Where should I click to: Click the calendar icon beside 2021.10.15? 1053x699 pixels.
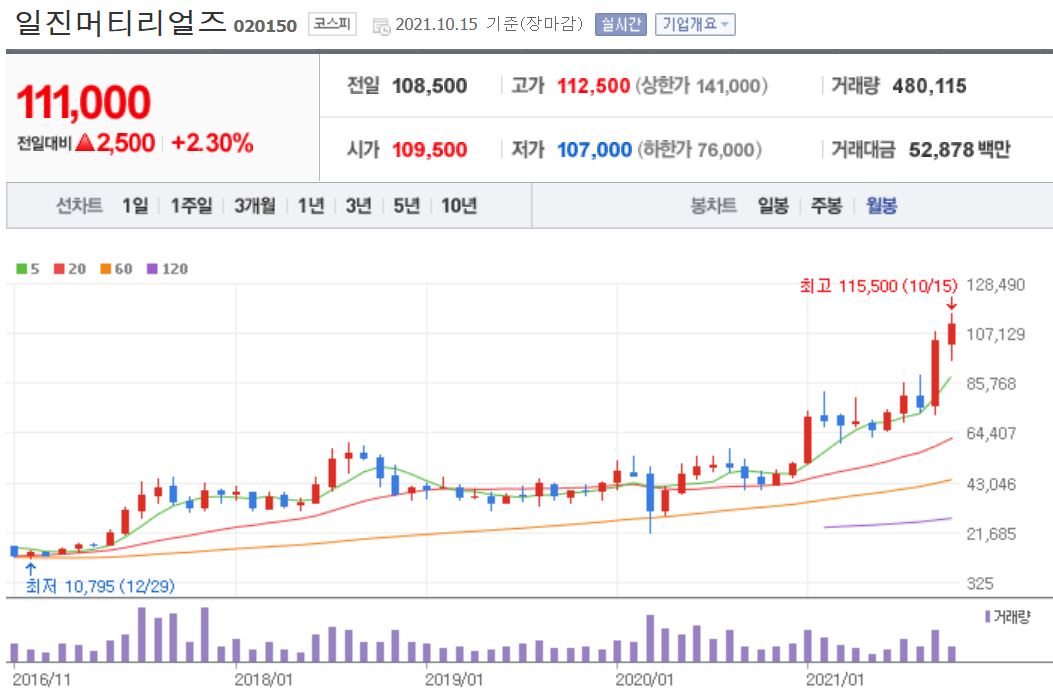click(x=381, y=27)
